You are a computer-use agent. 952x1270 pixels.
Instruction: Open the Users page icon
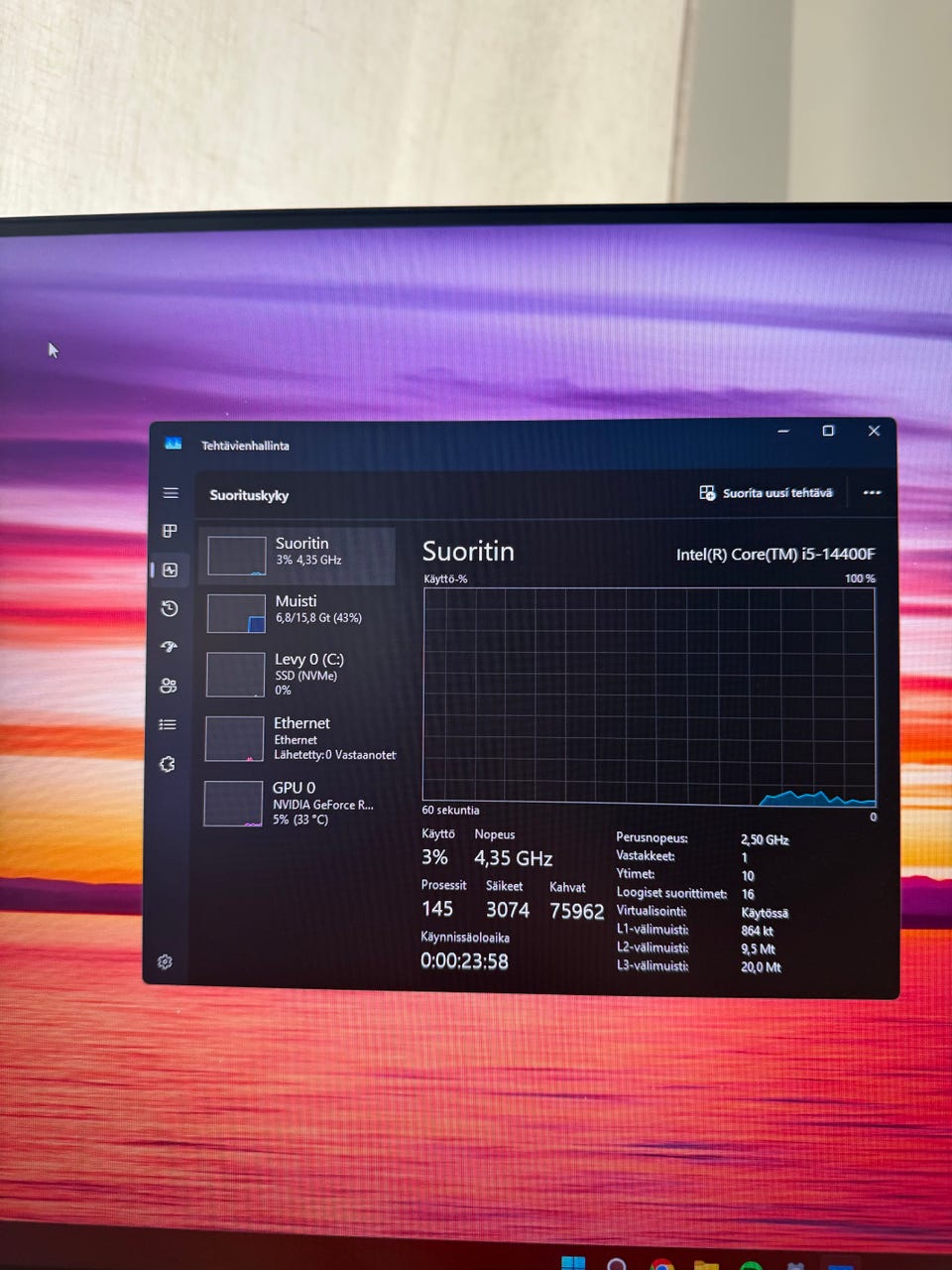[x=168, y=686]
